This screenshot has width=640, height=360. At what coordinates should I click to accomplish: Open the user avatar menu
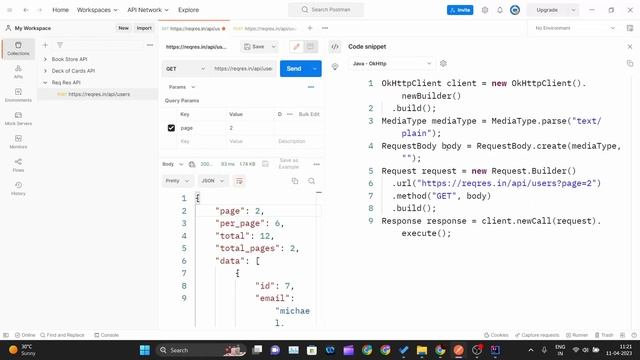click(x=515, y=10)
